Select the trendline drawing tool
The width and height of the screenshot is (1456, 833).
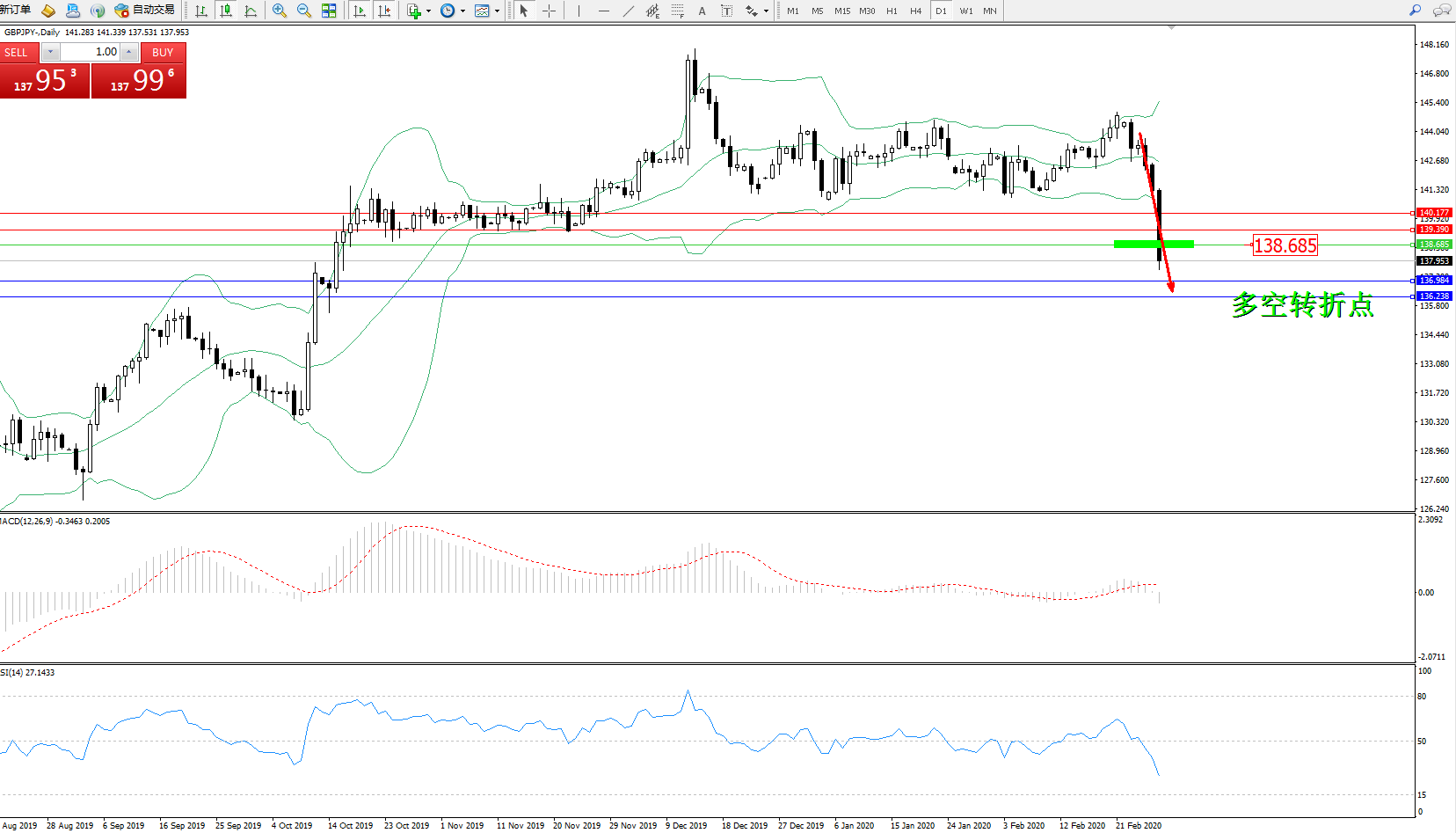[628, 11]
